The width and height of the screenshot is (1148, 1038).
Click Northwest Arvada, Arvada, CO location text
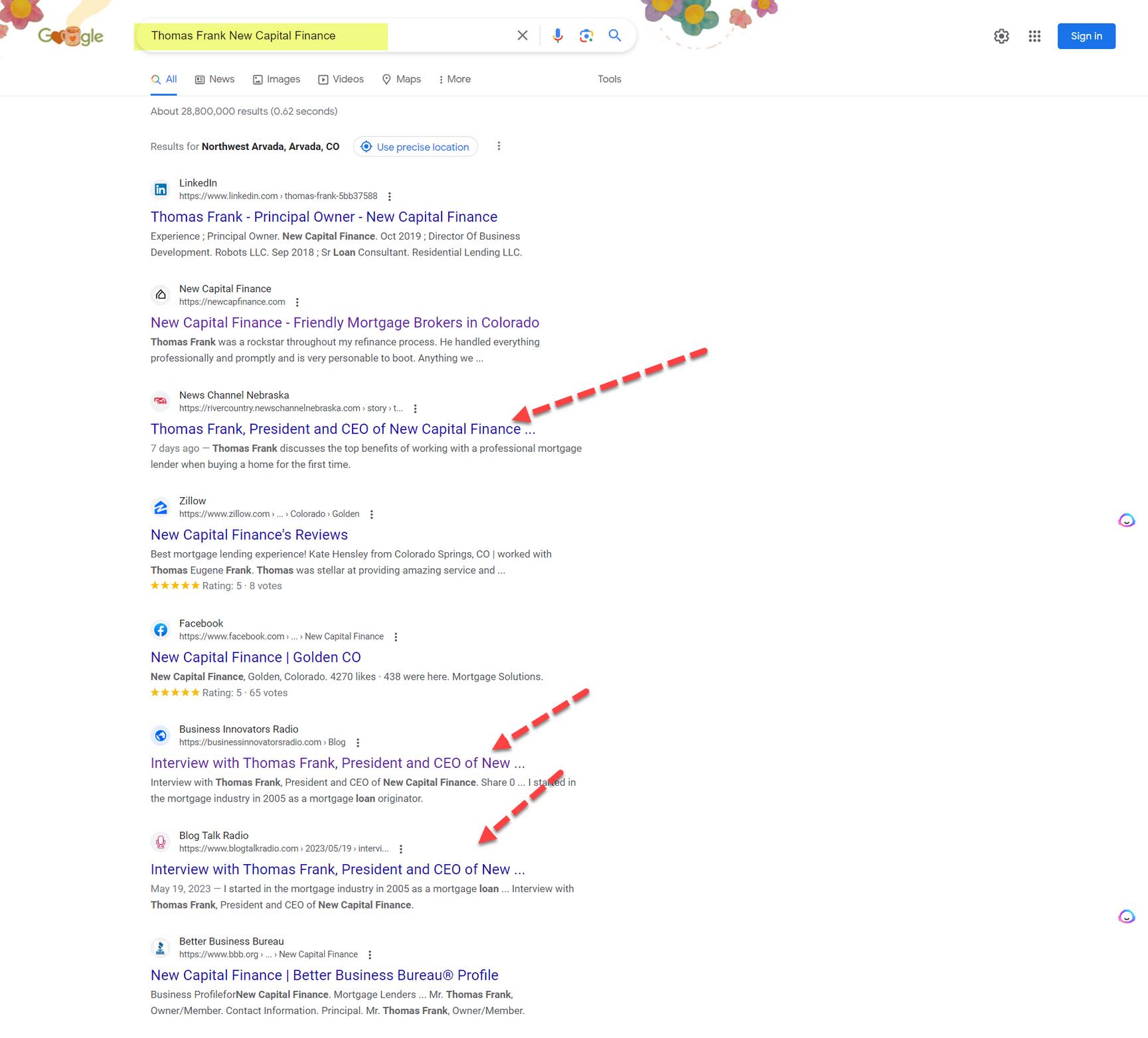pyautogui.click(x=270, y=147)
